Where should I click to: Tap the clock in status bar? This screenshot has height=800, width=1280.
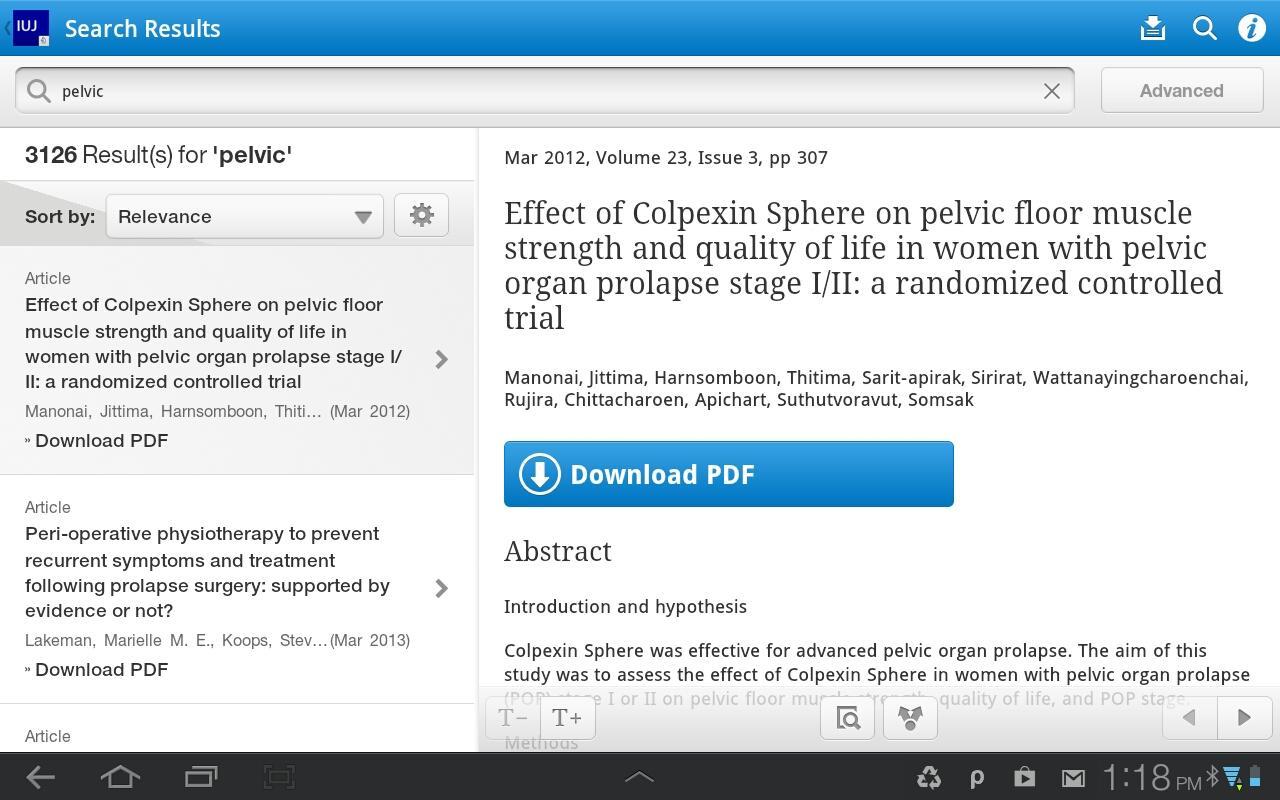(x=1151, y=777)
